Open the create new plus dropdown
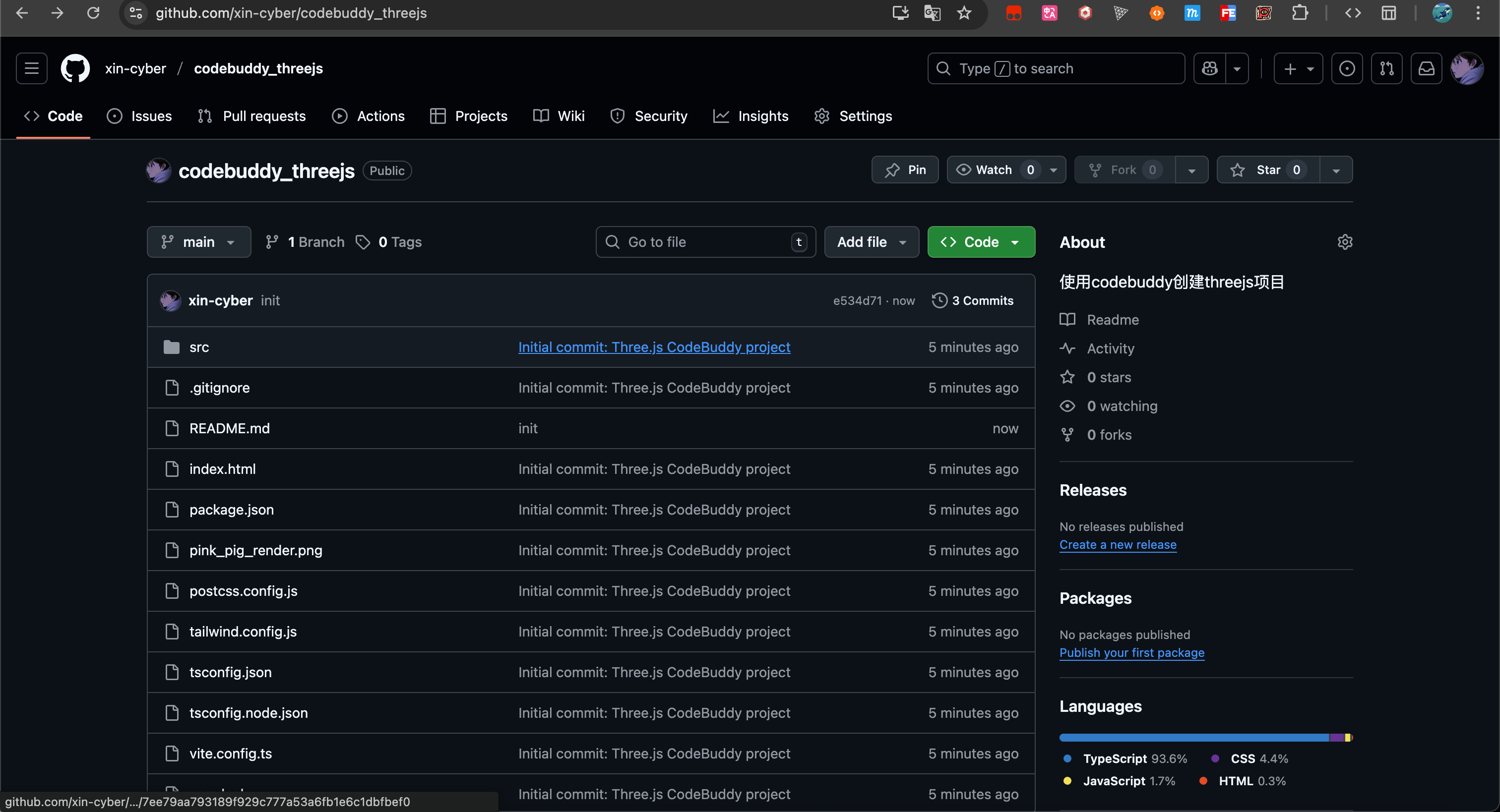 (x=1298, y=69)
